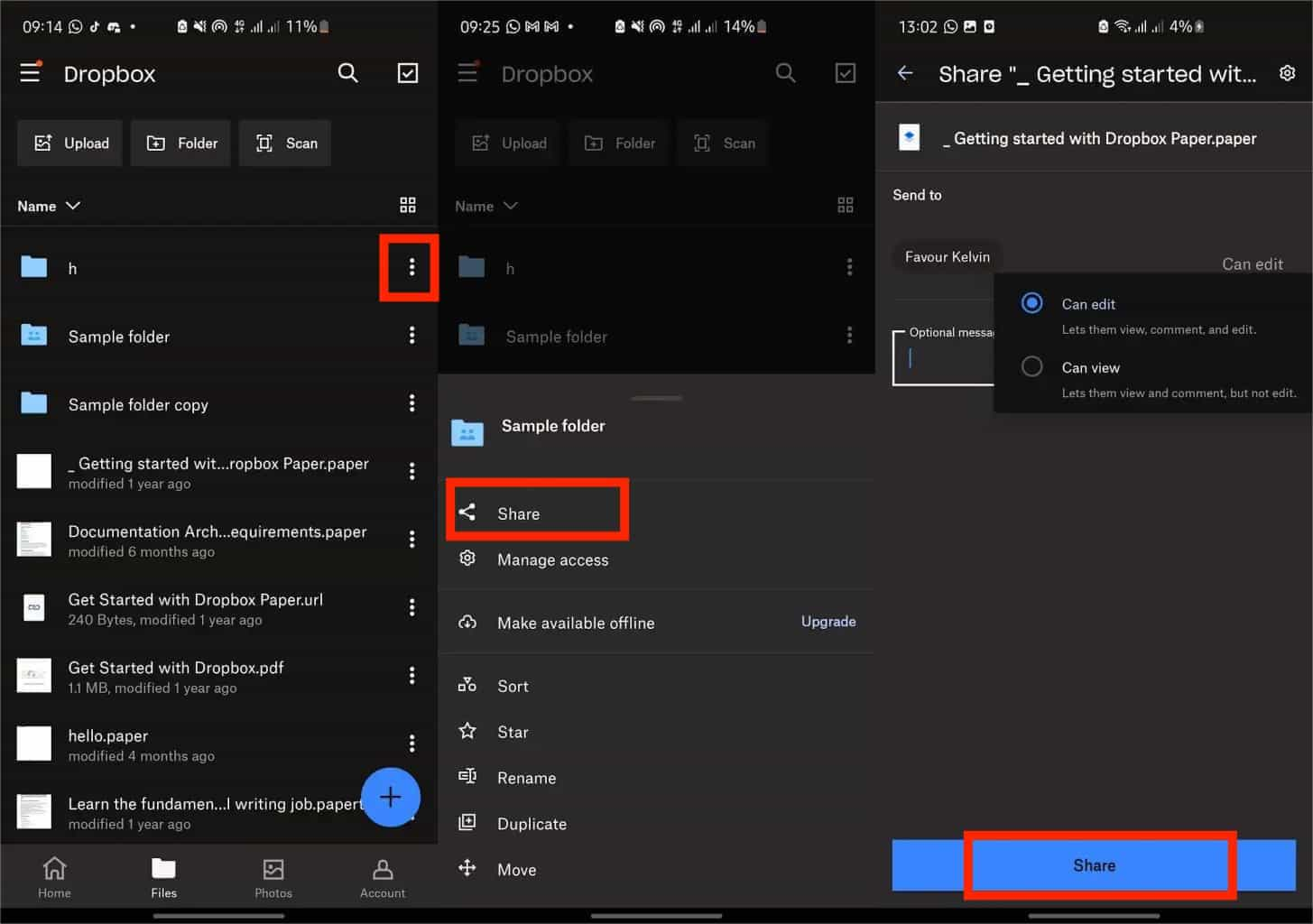
Task: Tap blue plus floating action button
Action: (390, 797)
